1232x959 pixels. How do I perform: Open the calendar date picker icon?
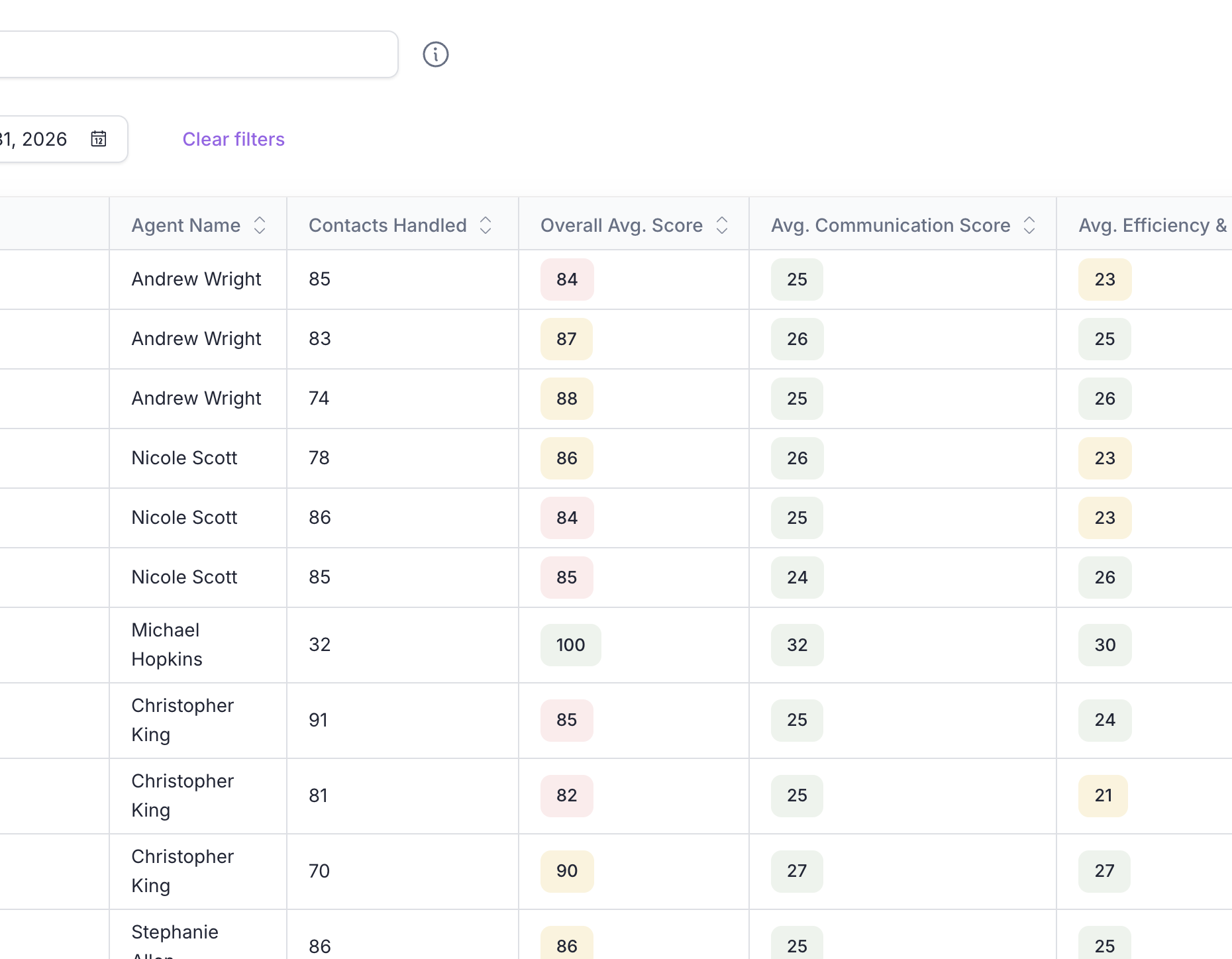[x=98, y=139]
